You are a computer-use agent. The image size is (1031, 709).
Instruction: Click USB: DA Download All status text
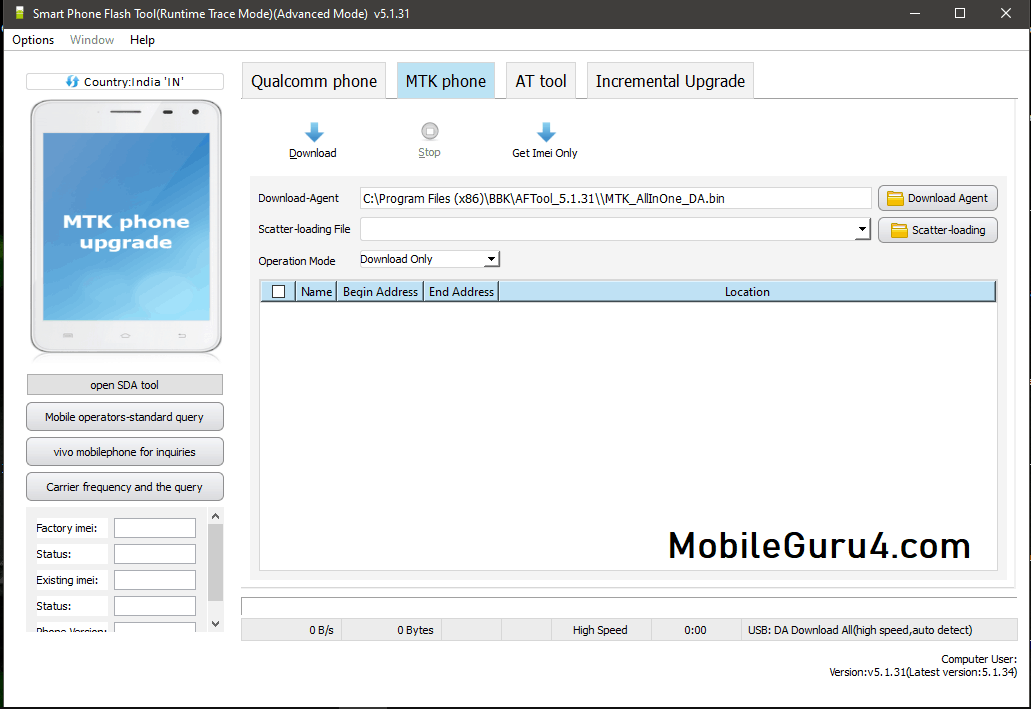[x=860, y=630]
